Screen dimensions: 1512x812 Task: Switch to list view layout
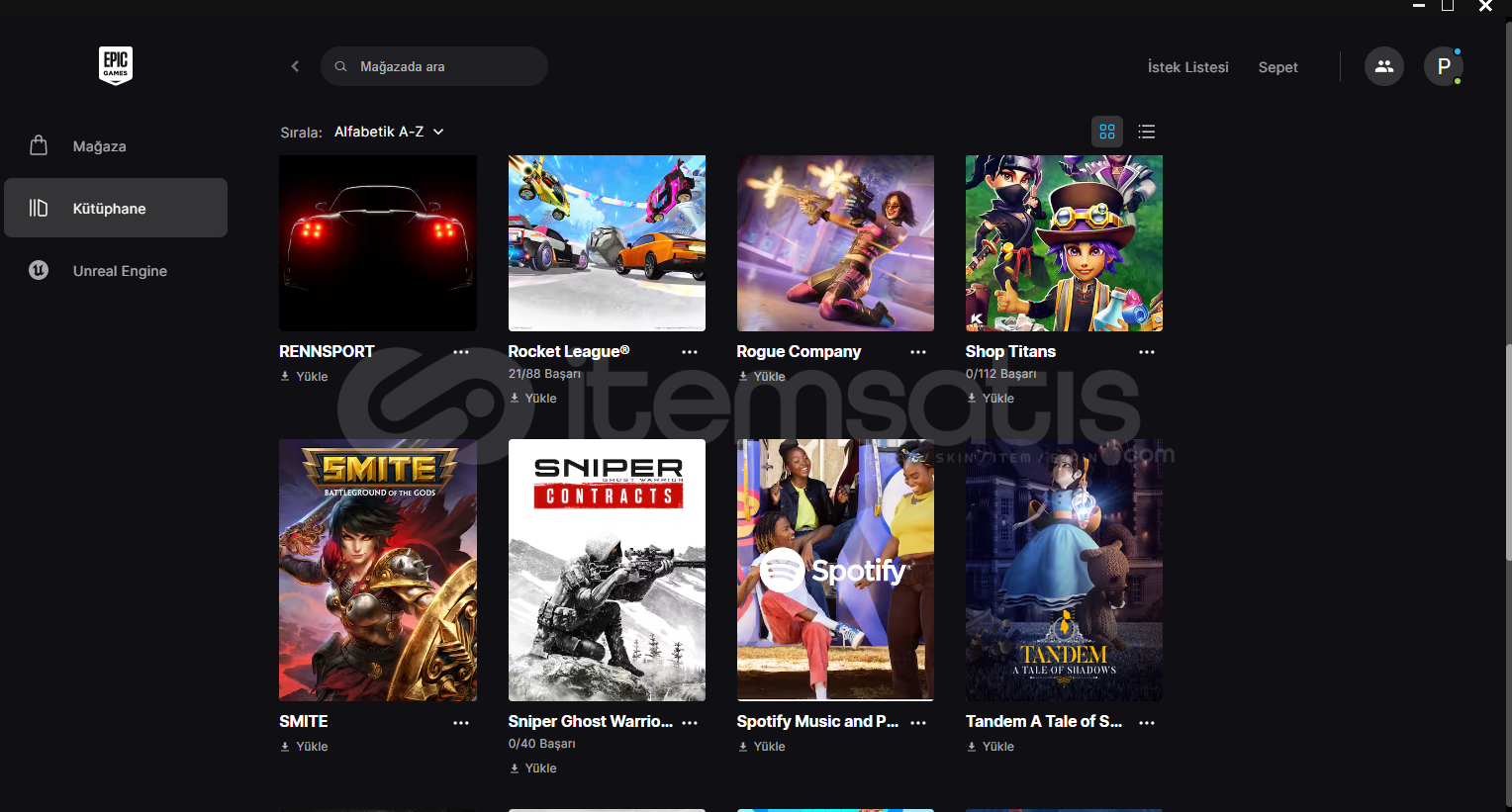[1147, 132]
